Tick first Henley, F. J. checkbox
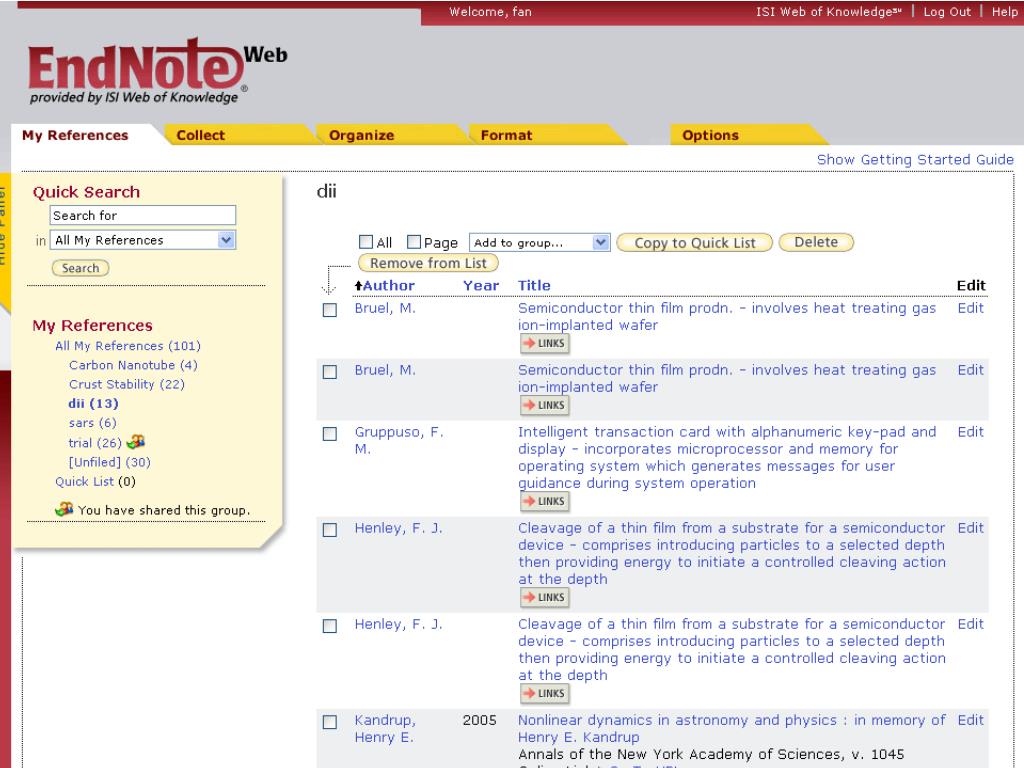Screen dimensions: 1024x768 tap(330, 530)
